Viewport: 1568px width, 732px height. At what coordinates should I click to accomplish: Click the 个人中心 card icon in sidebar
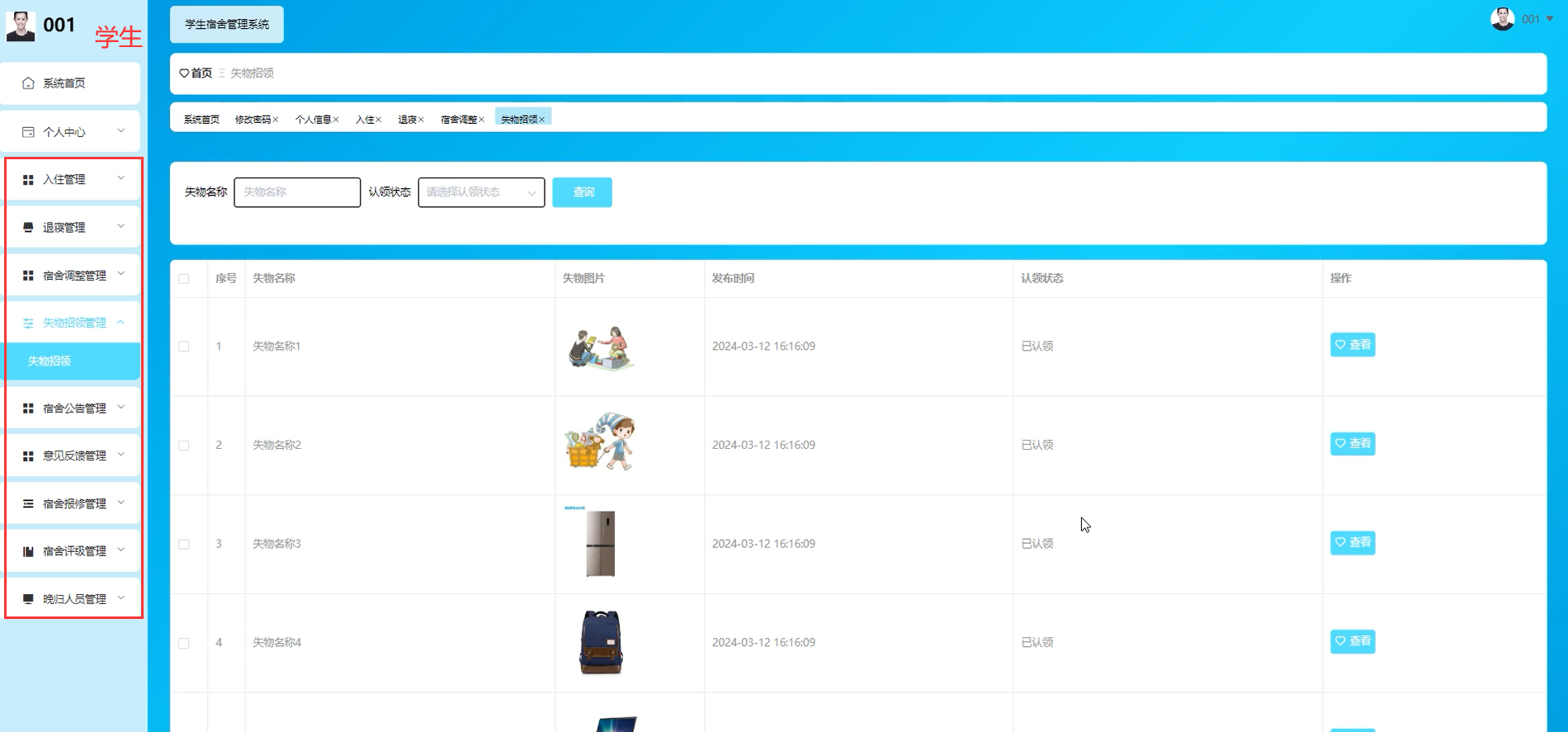28,132
